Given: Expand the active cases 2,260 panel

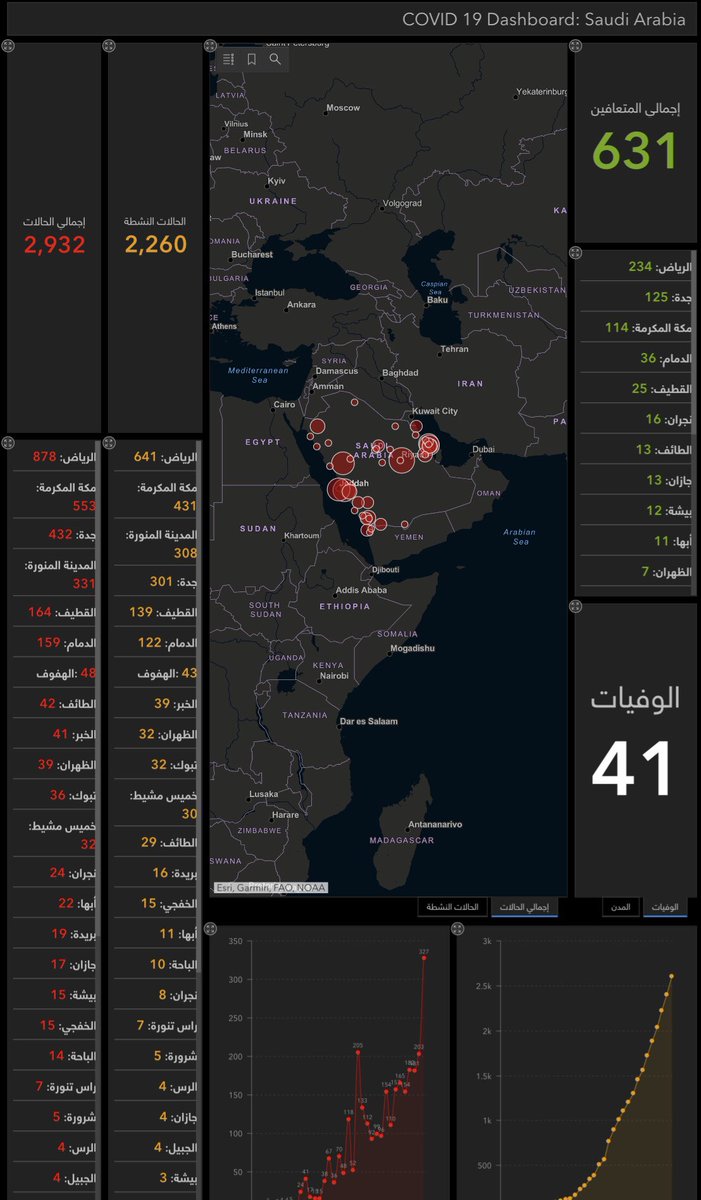Looking at the screenshot, I should [x=109, y=47].
